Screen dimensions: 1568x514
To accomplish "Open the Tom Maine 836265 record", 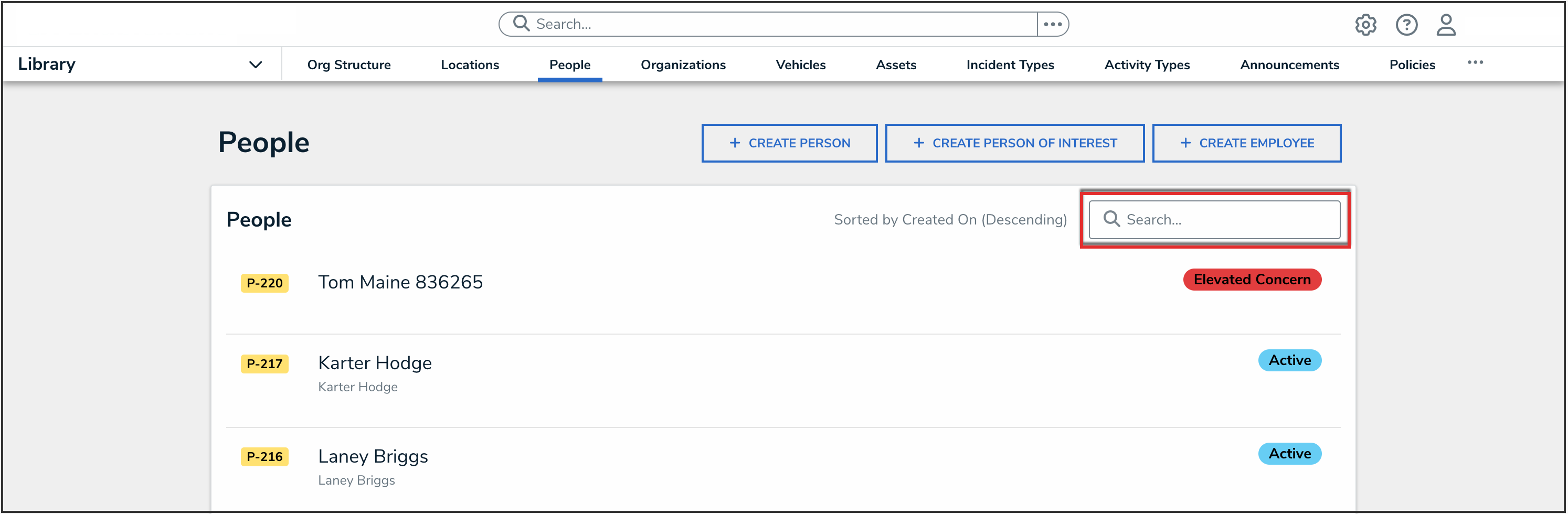I will coord(400,282).
